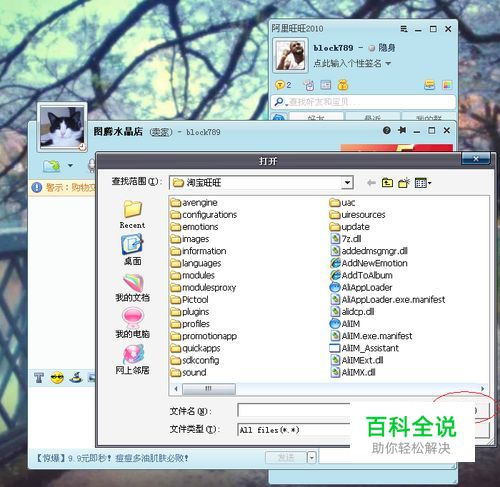Select the AliIM application file
The height and width of the screenshot is (487, 500).
point(345,324)
